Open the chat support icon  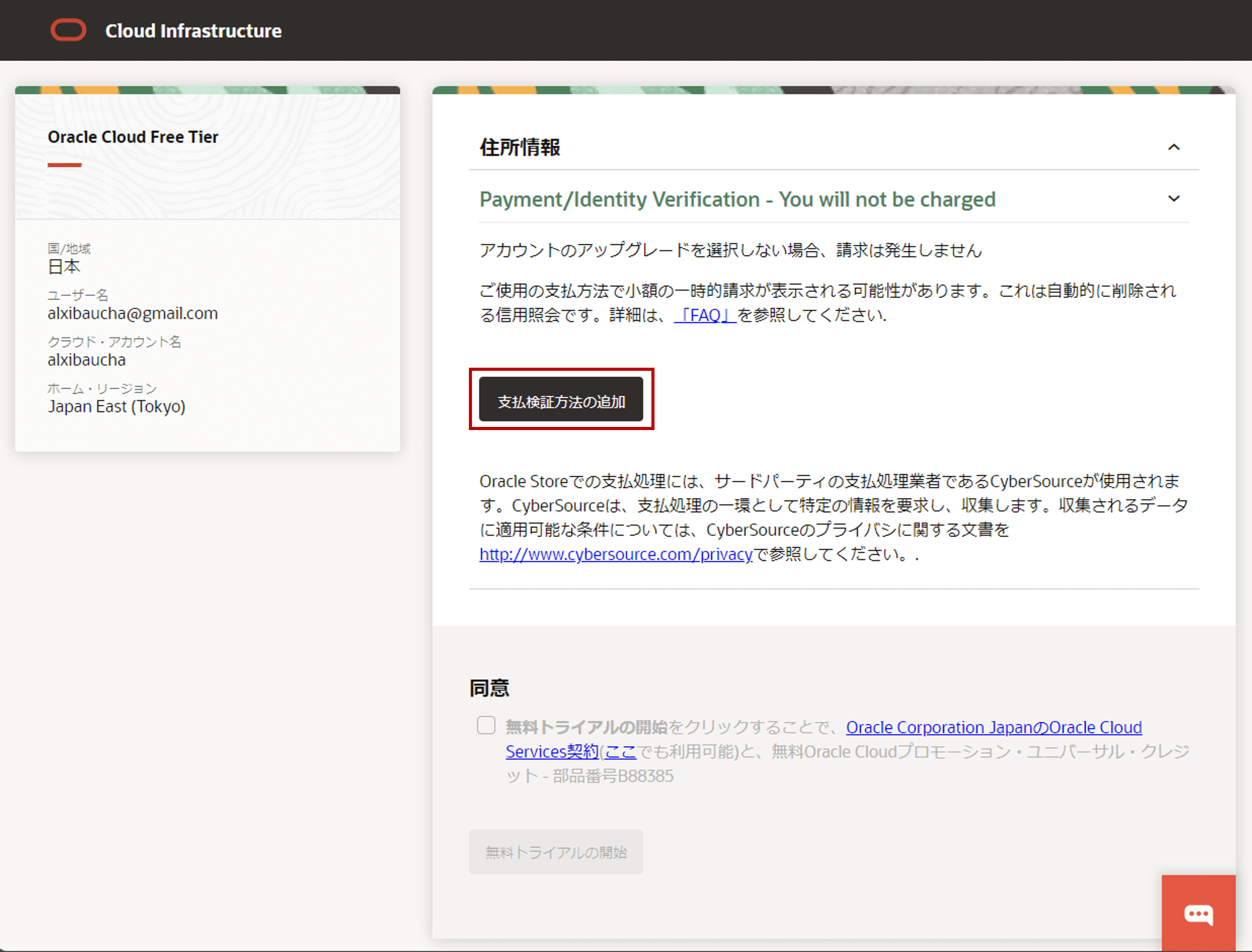coord(1198,913)
